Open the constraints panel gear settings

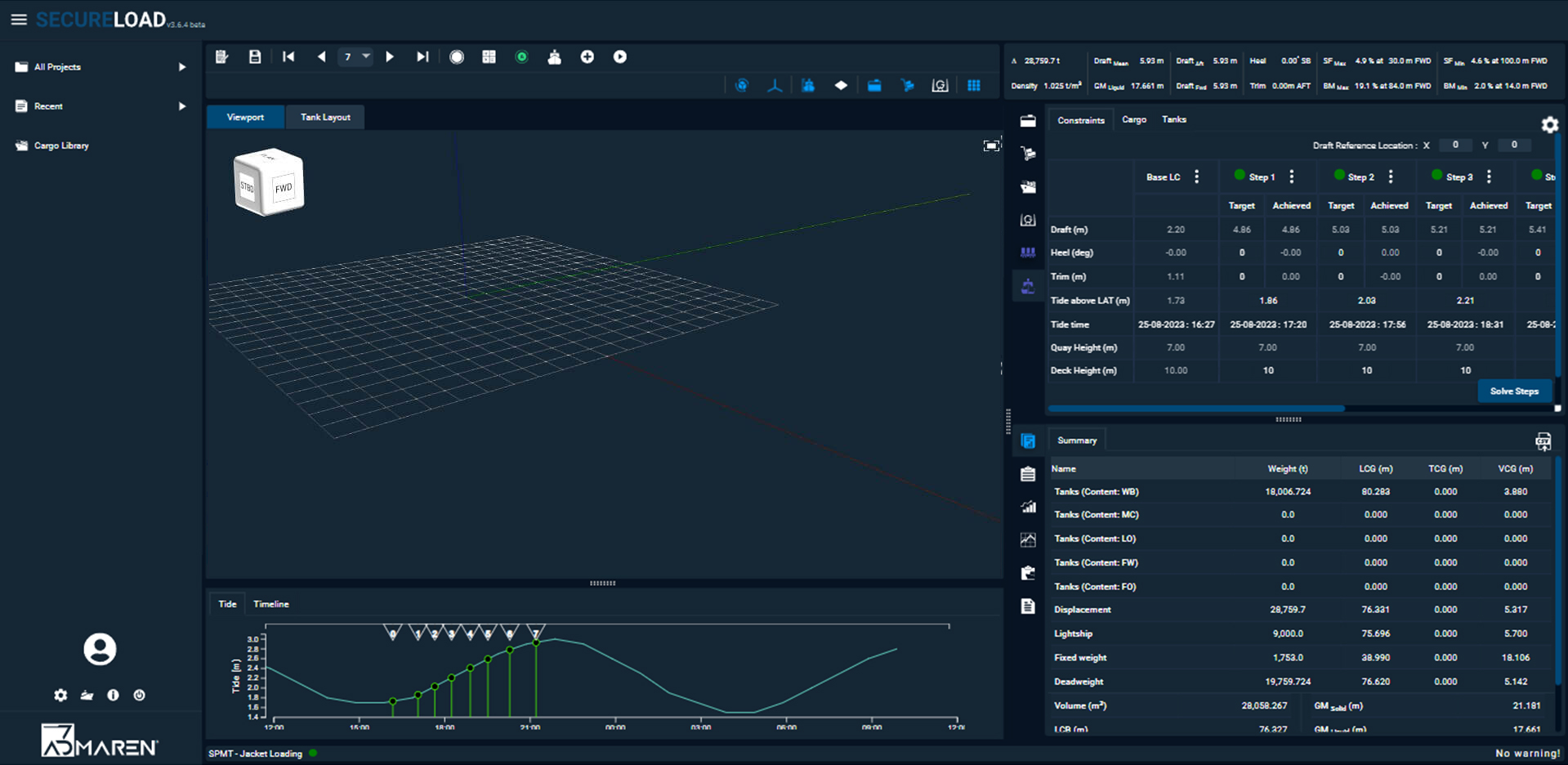tap(1549, 124)
